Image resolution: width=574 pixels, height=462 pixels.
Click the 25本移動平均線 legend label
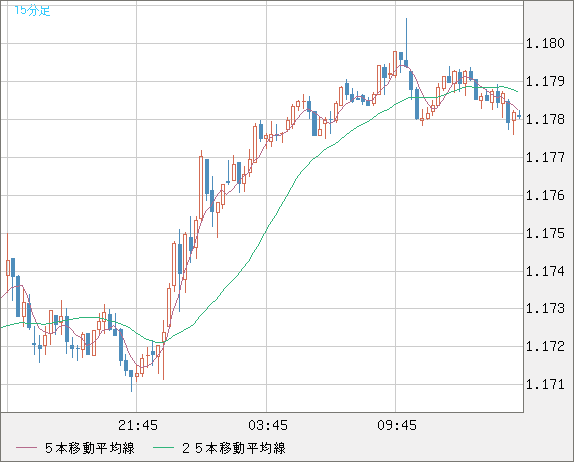click(234, 448)
